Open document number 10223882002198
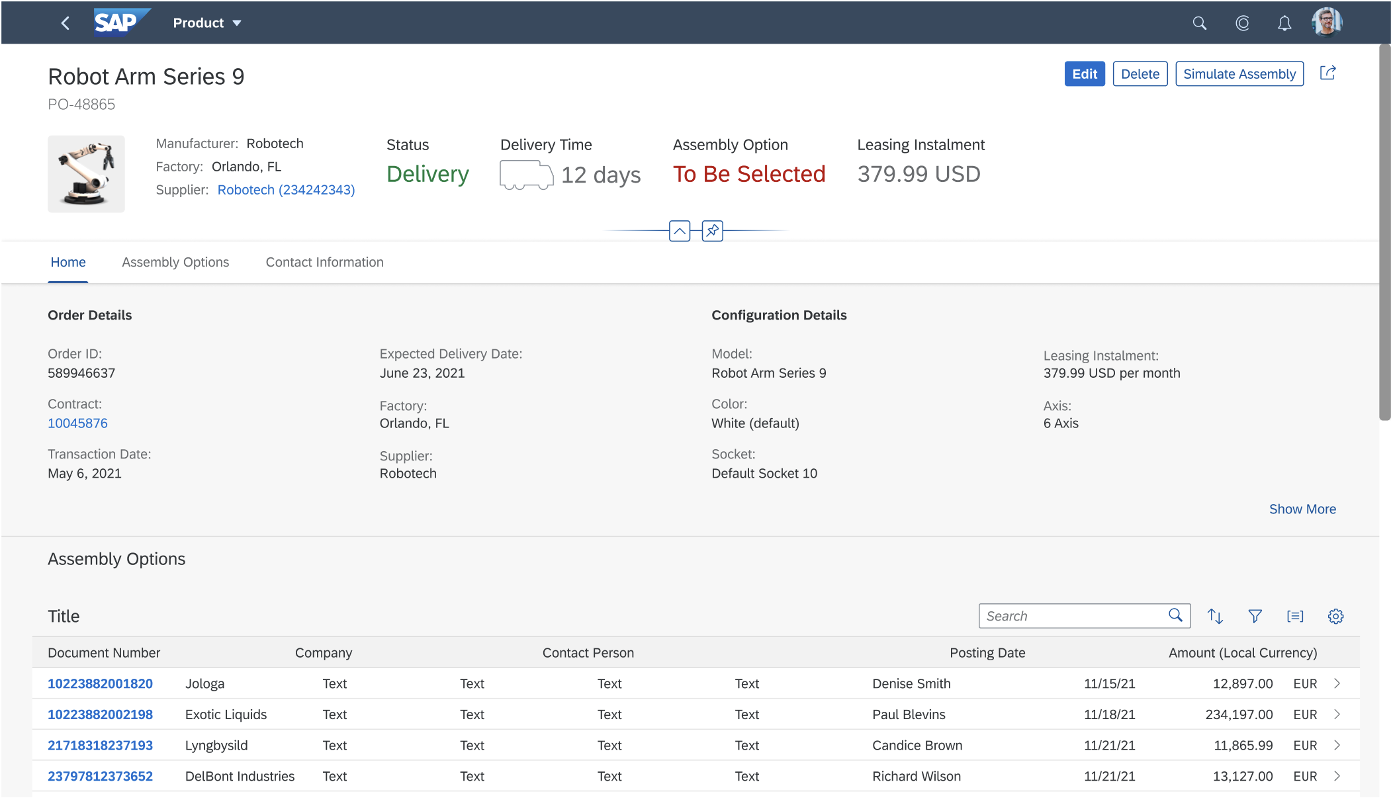Viewport: 1392px width, 804px height. [x=100, y=715]
